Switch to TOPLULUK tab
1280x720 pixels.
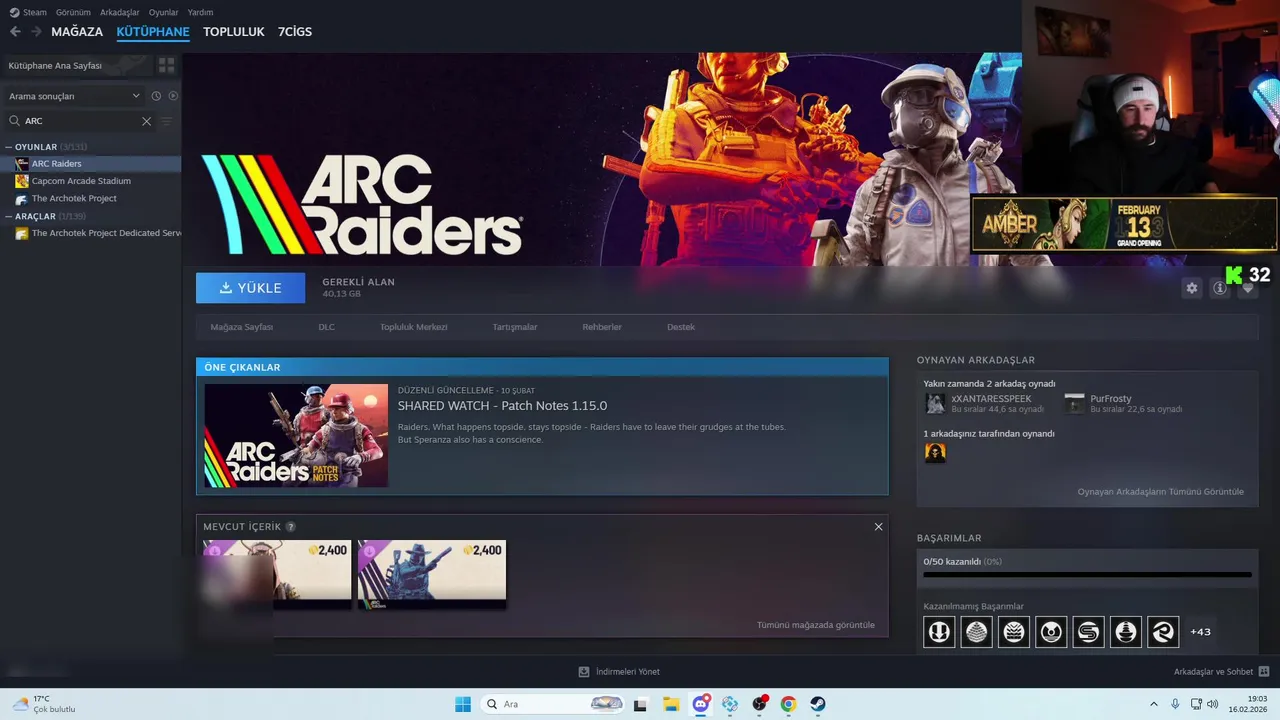click(x=233, y=32)
